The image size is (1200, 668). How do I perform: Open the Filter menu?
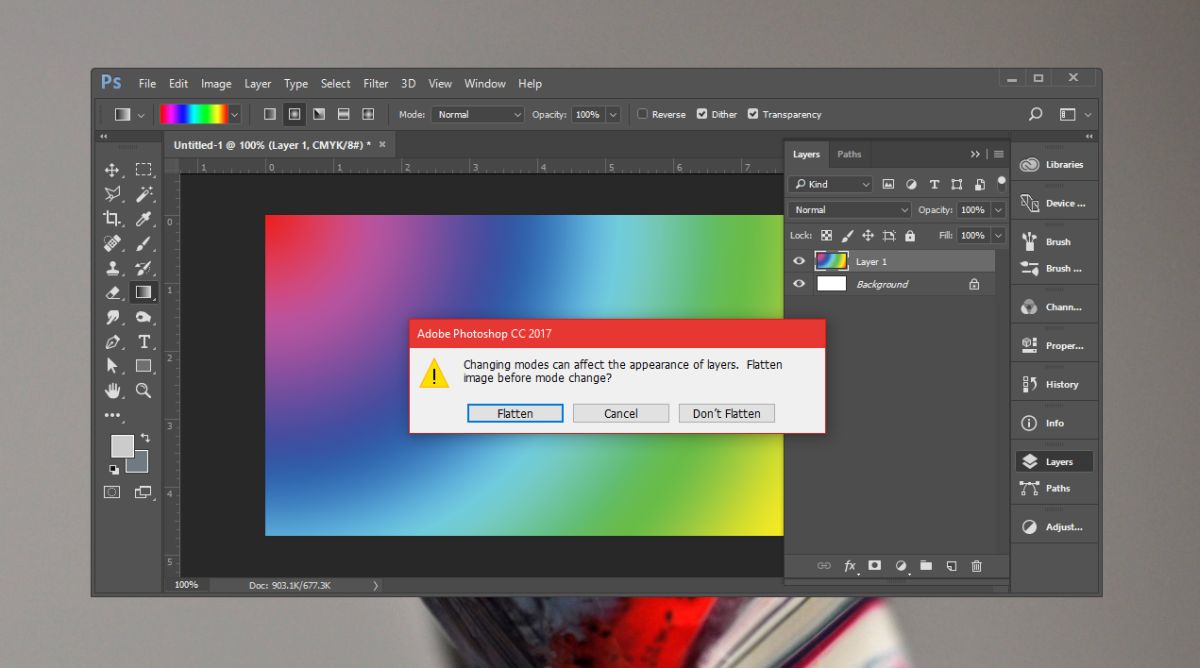click(x=375, y=83)
